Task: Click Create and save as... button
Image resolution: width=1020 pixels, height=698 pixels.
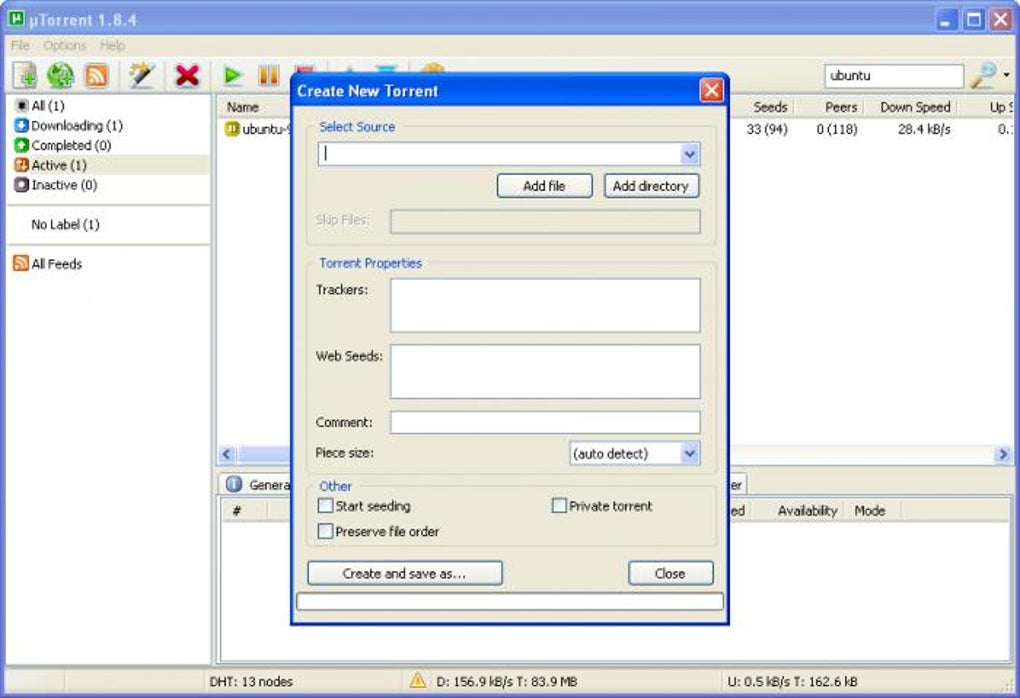Action: tap(405, 573)
